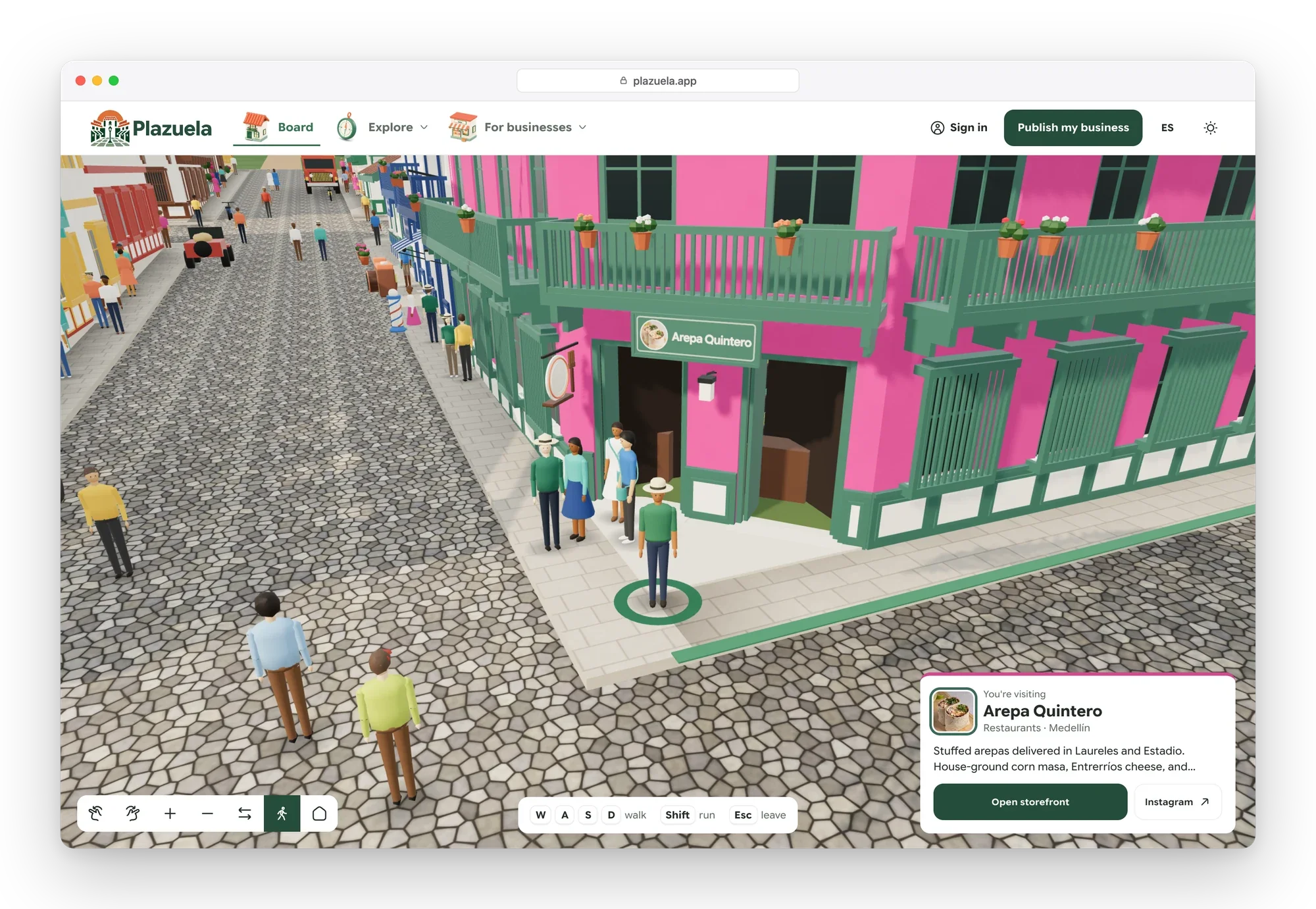Screen dimensions: 1316x909
Task: Click the W key hint
Action: (x=541, y=815)
